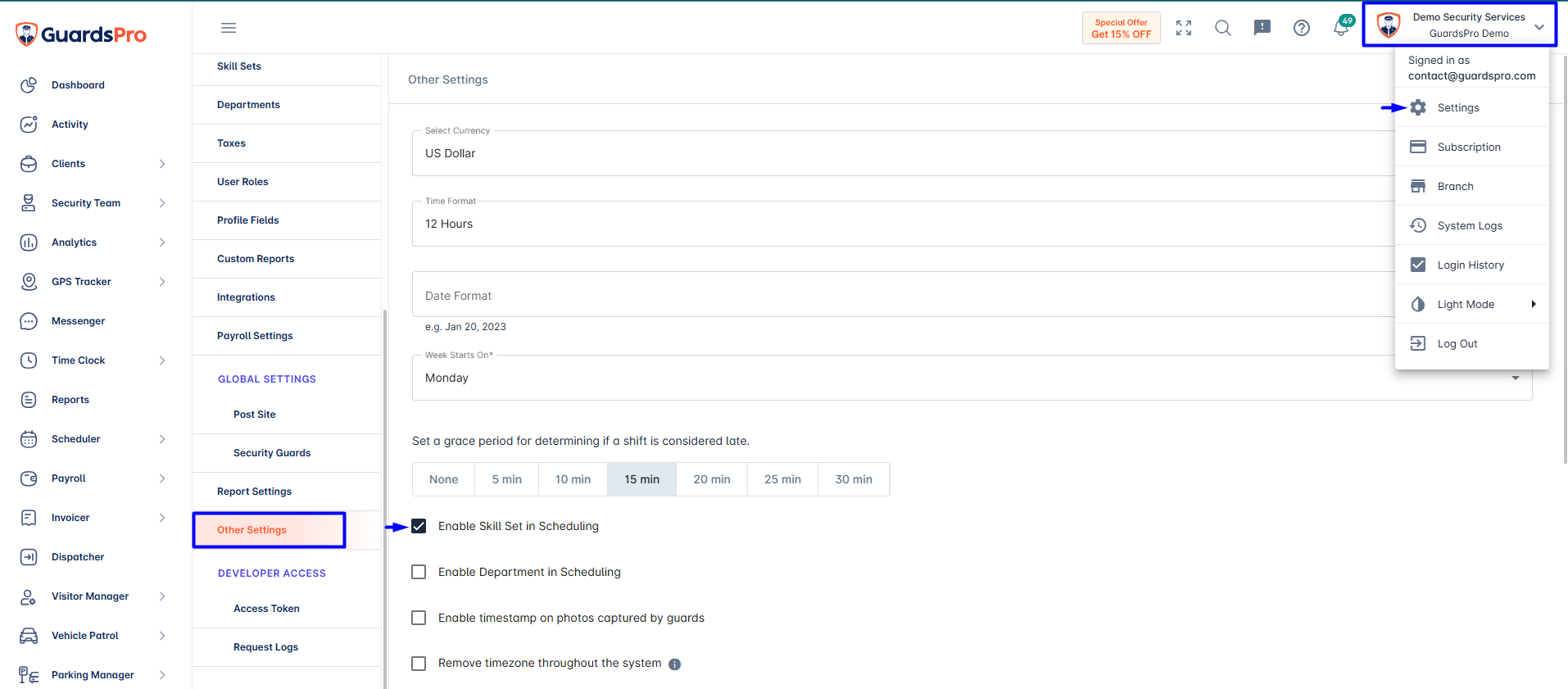Open the search magnifier icon

[1223, 28]
